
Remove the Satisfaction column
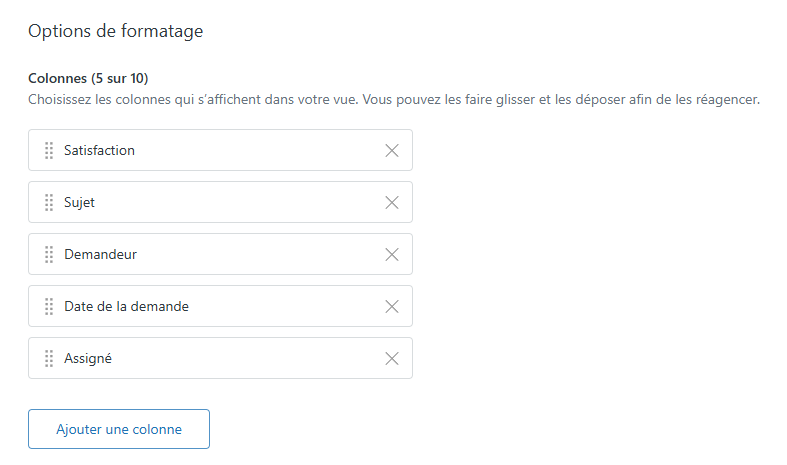(x=392, y=150)
